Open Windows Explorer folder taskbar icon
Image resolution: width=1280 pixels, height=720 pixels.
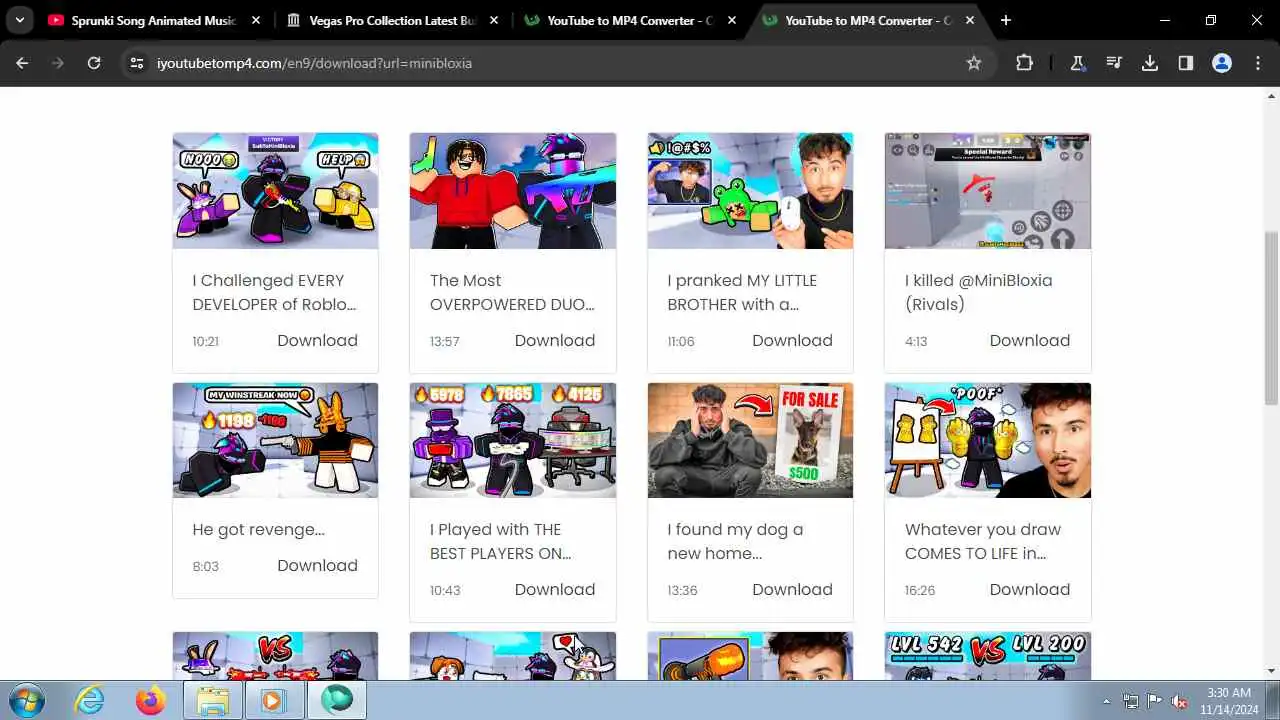coord(213,700)
